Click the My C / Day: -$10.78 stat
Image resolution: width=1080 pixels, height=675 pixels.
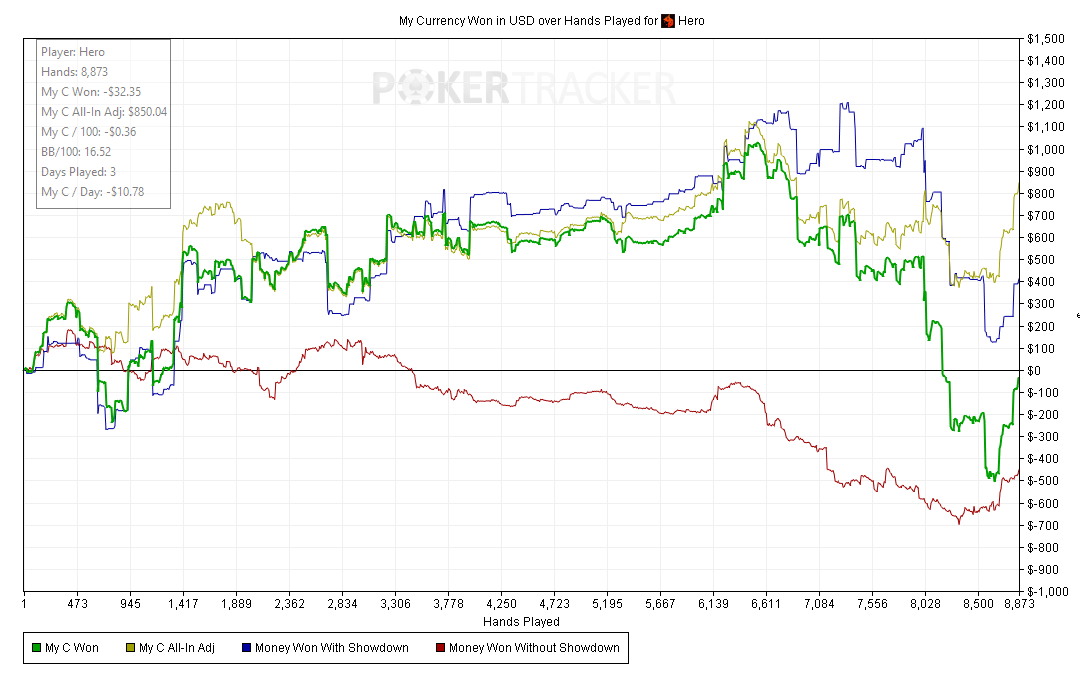point(93,191)
